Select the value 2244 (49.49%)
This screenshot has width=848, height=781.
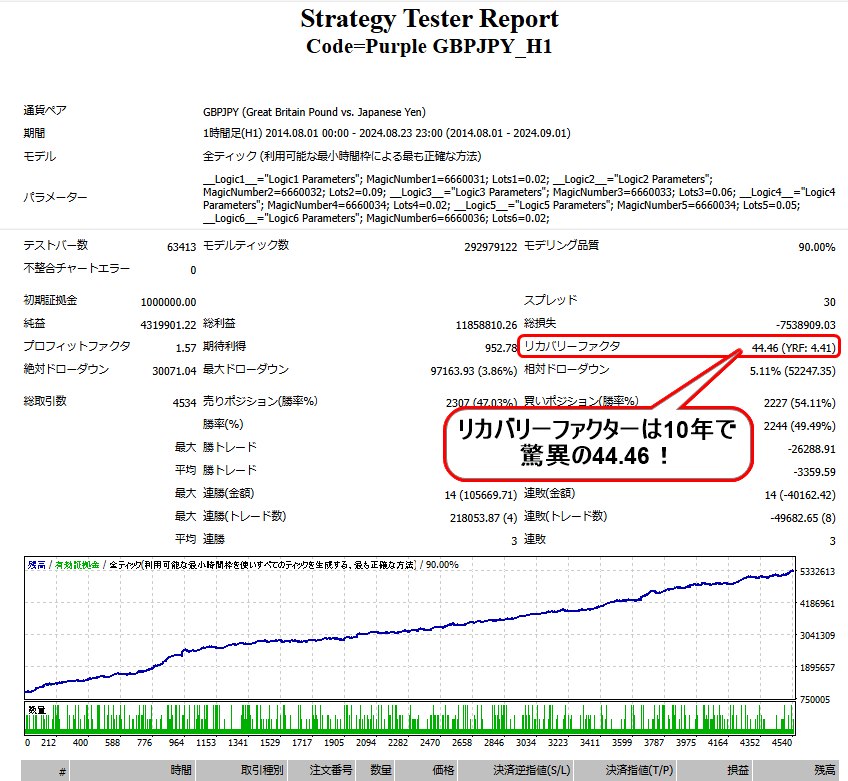click(799, 426)
